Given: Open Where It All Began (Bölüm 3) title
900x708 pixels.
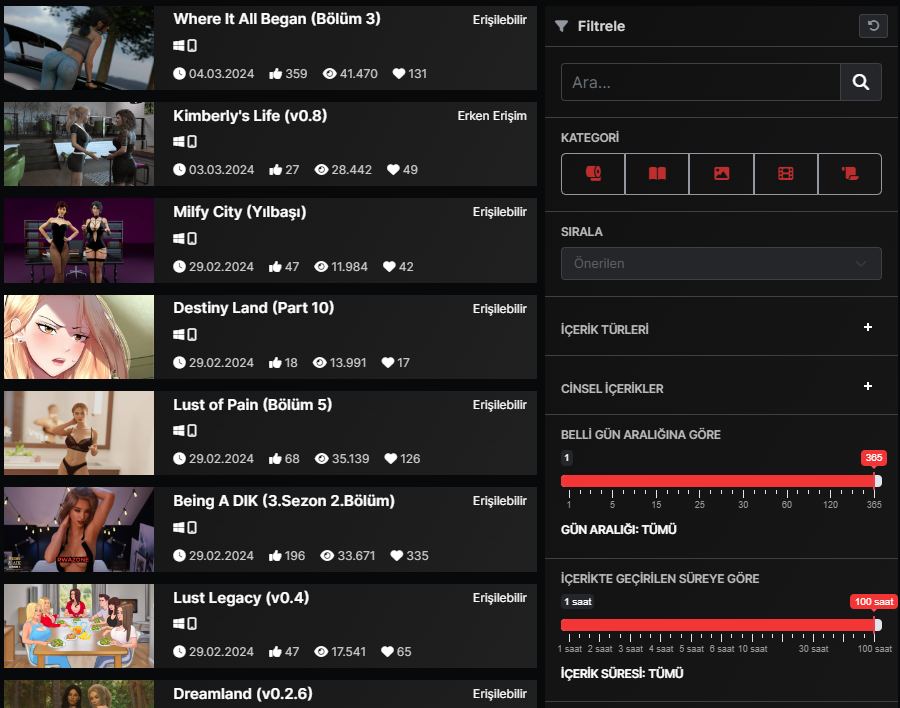Looking at the screenshot, I should pyautogui.click(x=277, y=18).
